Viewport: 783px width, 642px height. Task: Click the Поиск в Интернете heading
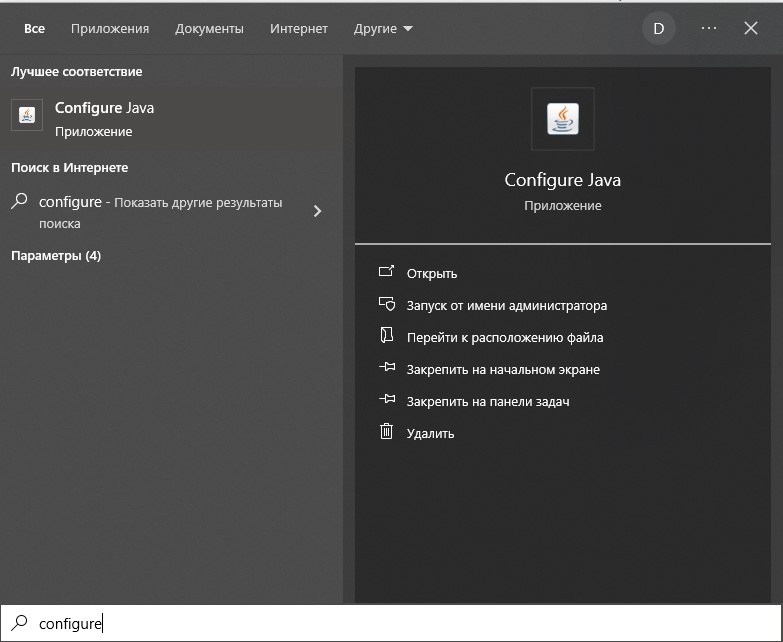pyautogui.click(x=69, y=168)
